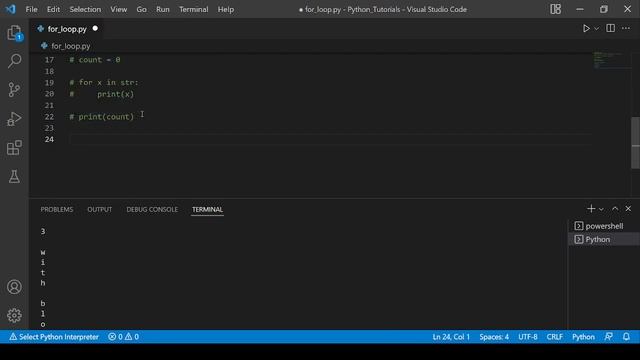This screenshot has height=360, width=640.
Task: Click the VS Code logo icon
Action: pos(11,9)
